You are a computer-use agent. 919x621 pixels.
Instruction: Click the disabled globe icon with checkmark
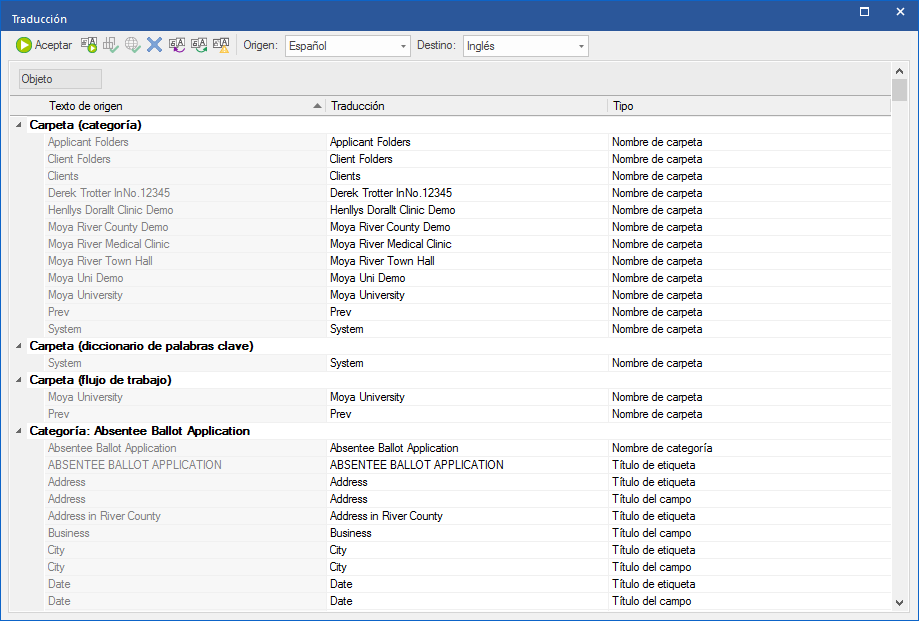pos(132,45)
